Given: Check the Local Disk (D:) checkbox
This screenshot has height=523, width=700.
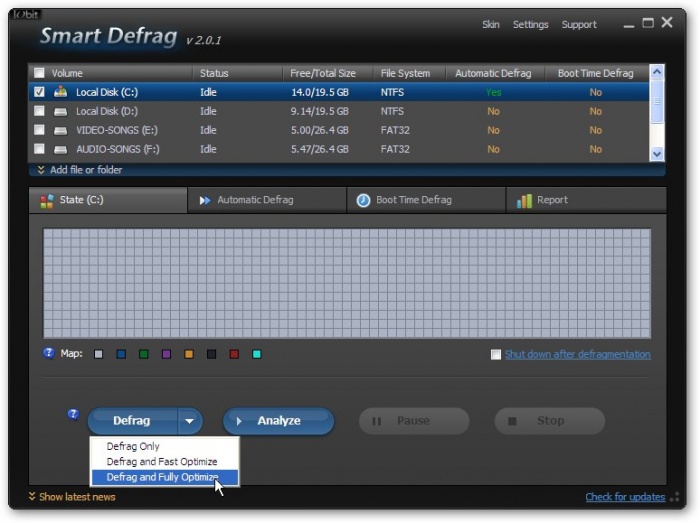Looking at the screenshot, I should (x=39, y=111).
